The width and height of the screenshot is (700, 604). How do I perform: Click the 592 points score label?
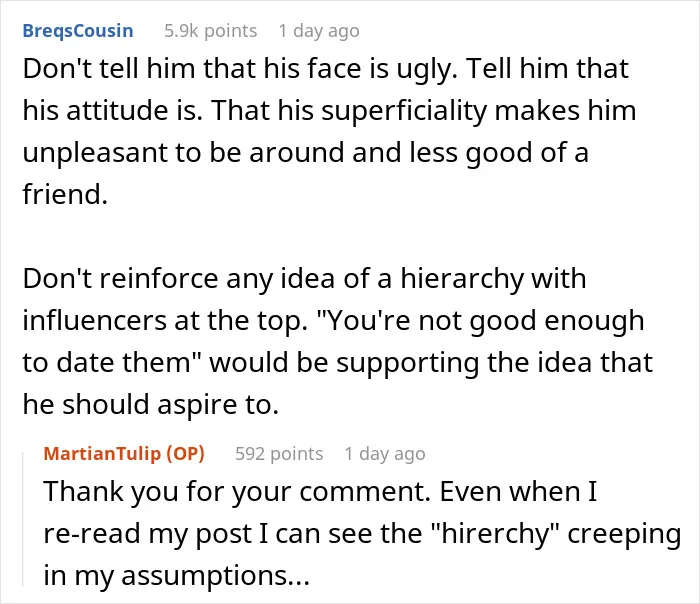tap(279, 454)
